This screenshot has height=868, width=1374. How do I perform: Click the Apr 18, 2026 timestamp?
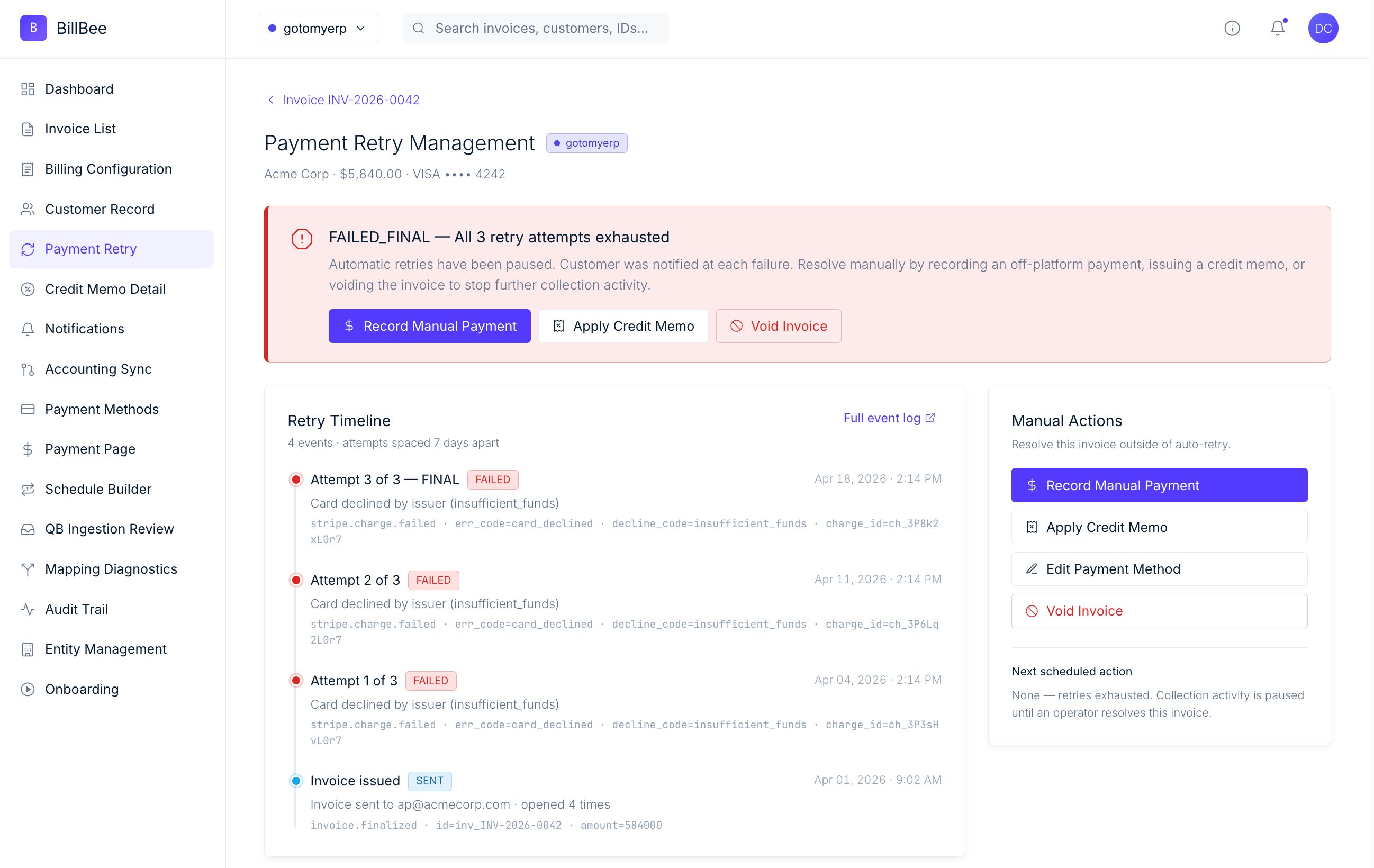click(878, 479)
